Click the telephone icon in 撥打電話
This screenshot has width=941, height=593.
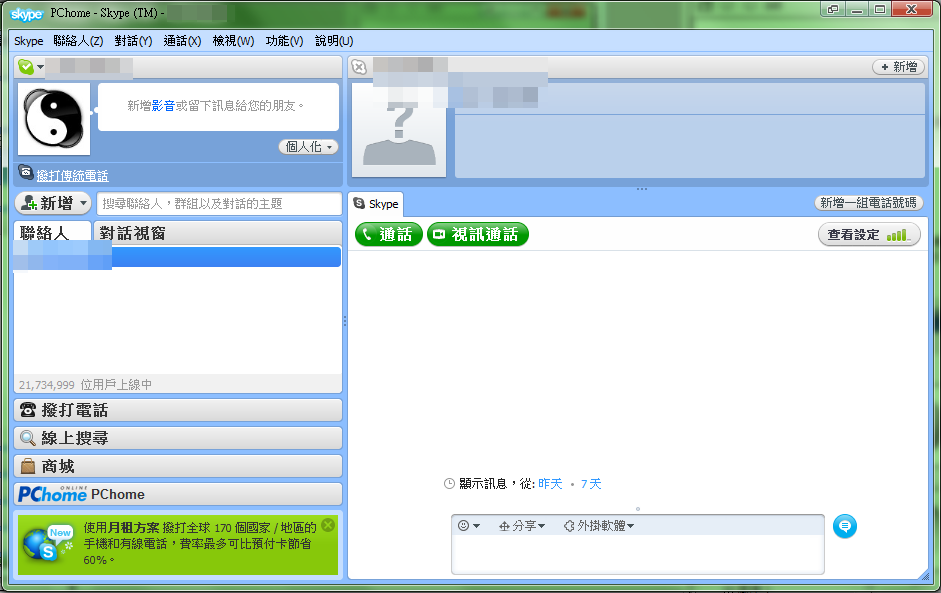(x=28, y=410)
